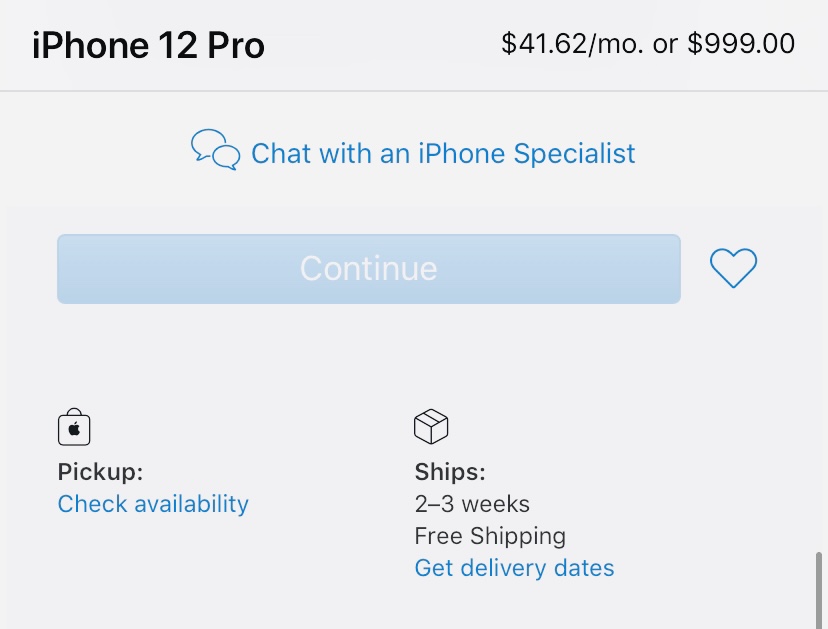
Task: Click the Pickup: heading
Action: coord(100,471)
